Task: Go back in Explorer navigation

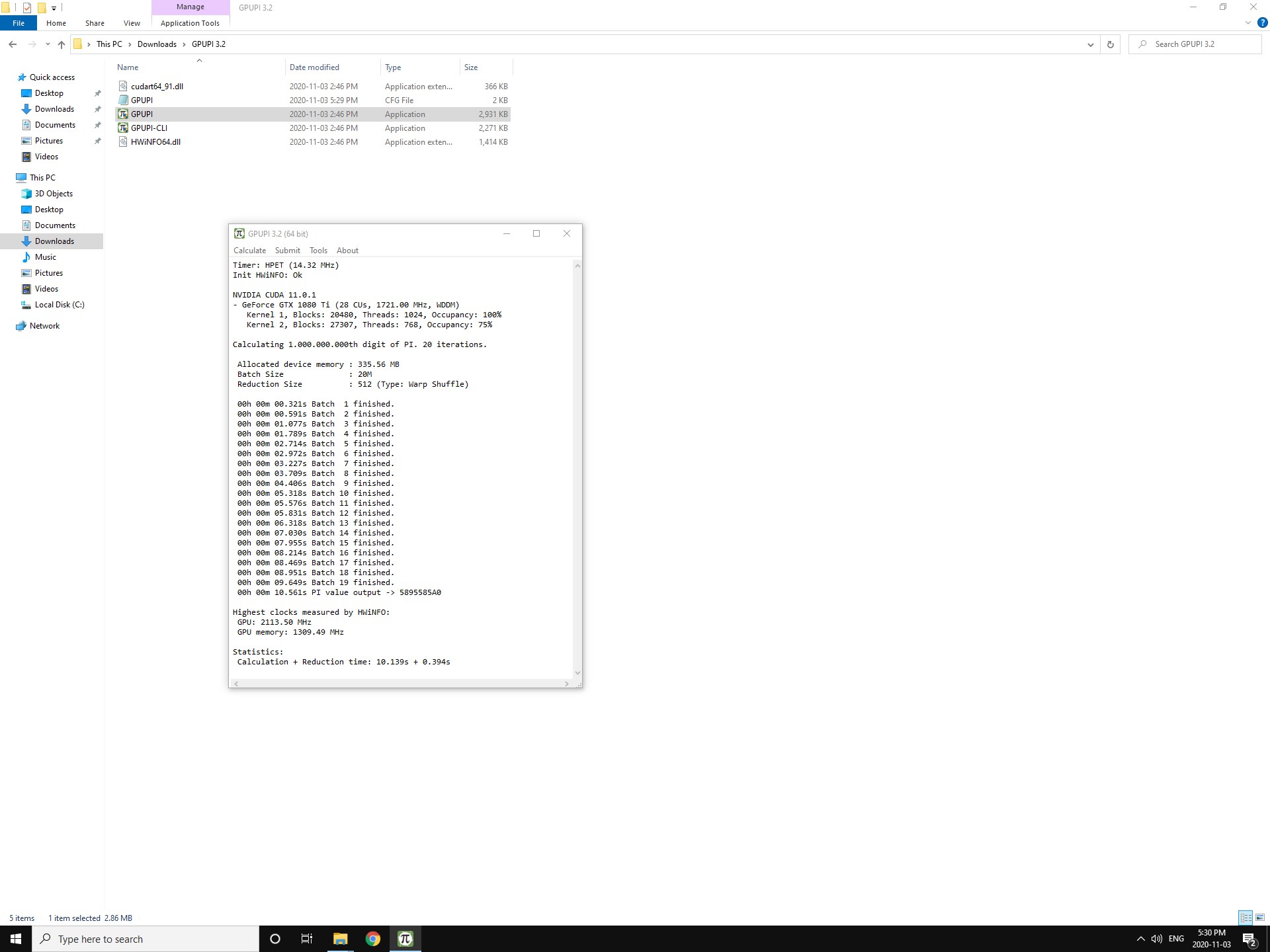Action: (13, 44)
